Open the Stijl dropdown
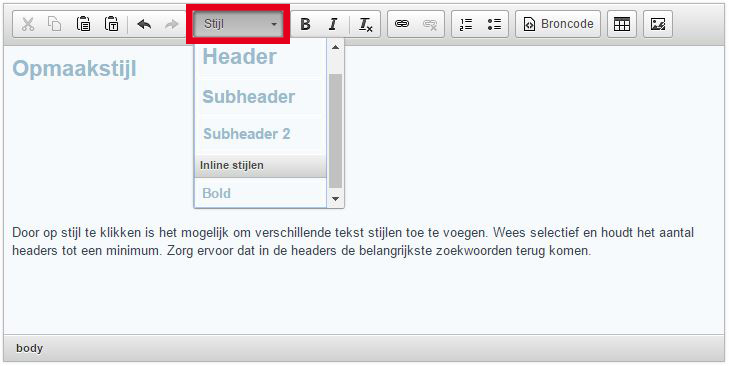The image size is (729, 366). (x=238, y=24)
